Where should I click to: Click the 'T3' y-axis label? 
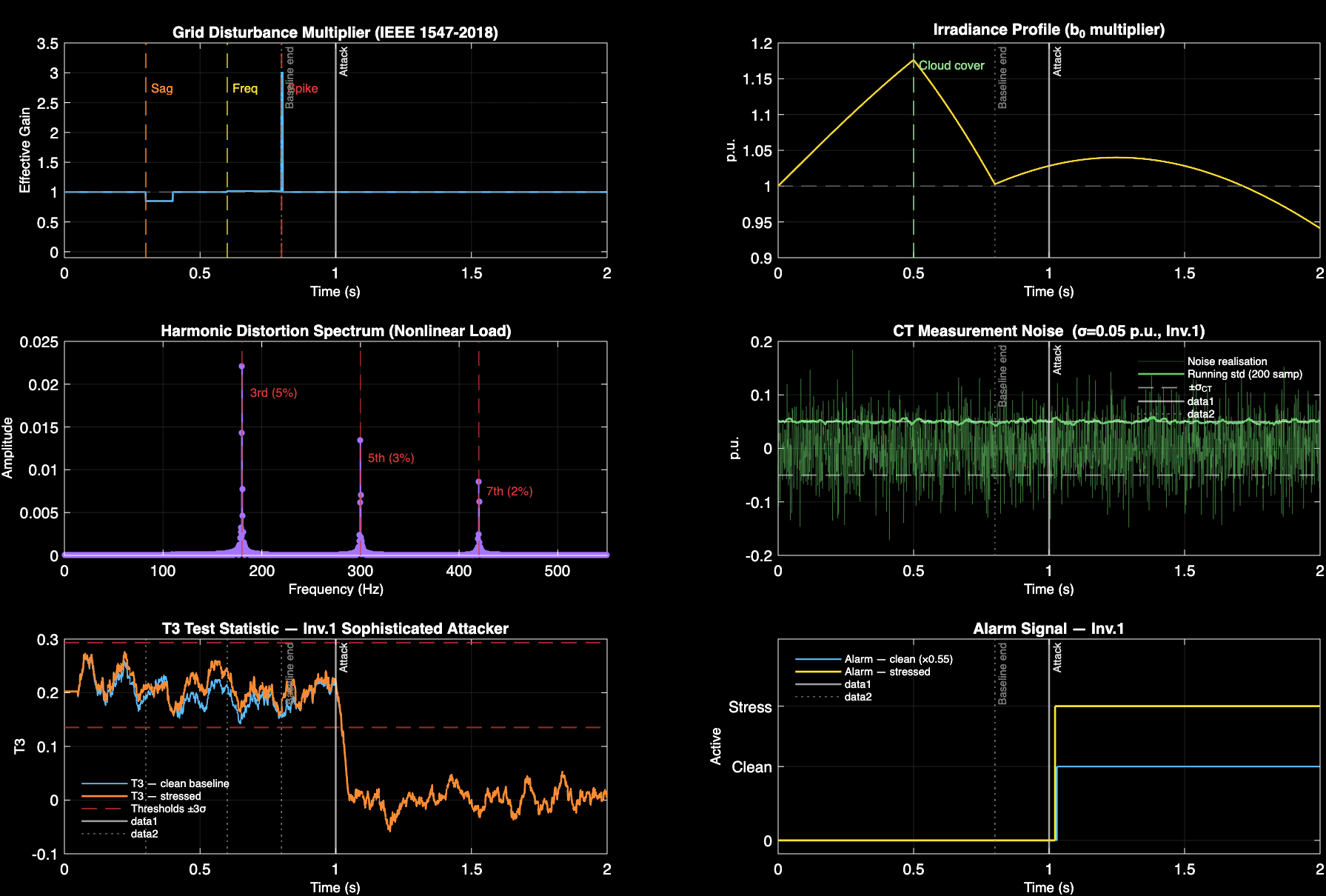pos(20,746)
